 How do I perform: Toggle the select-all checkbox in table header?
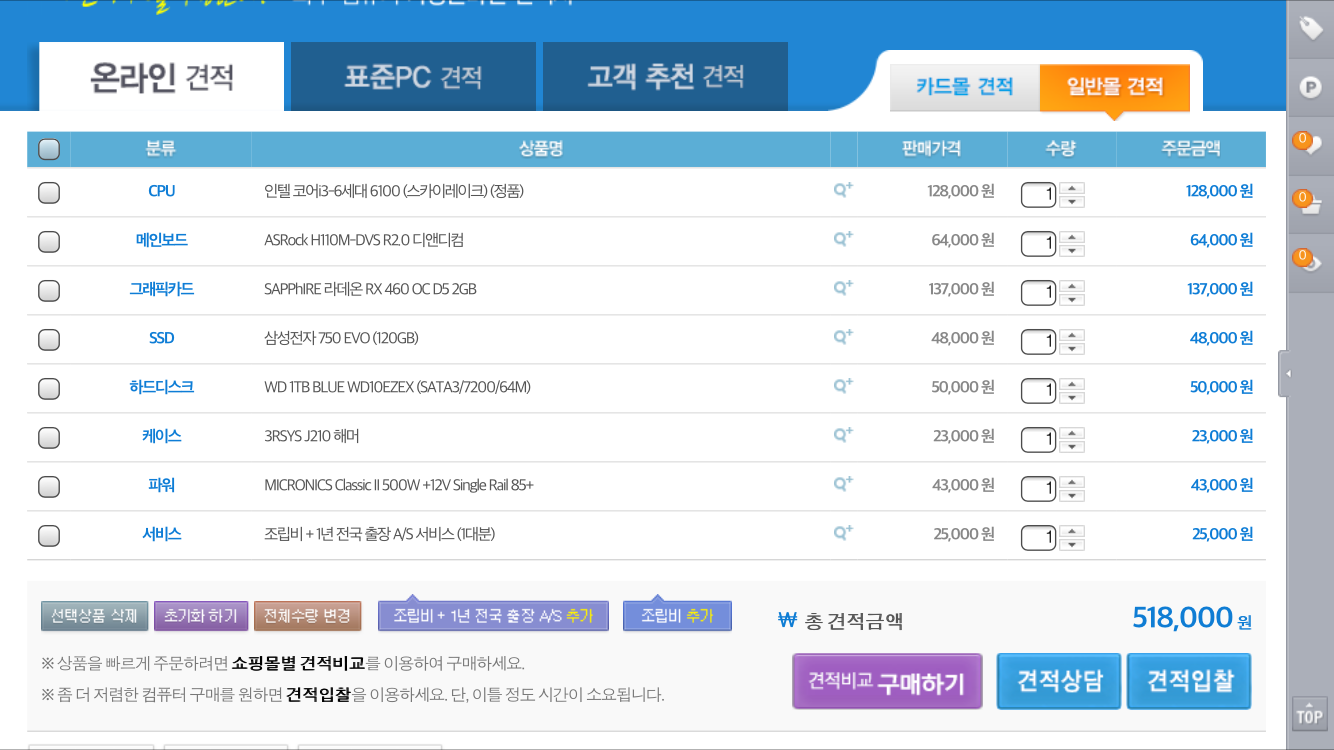[x=48, y=150]
